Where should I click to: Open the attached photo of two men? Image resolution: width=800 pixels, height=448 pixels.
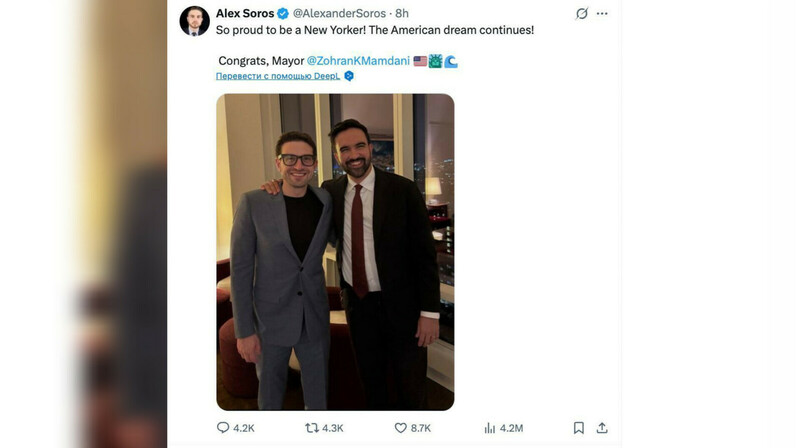click(x=335, y=252)
